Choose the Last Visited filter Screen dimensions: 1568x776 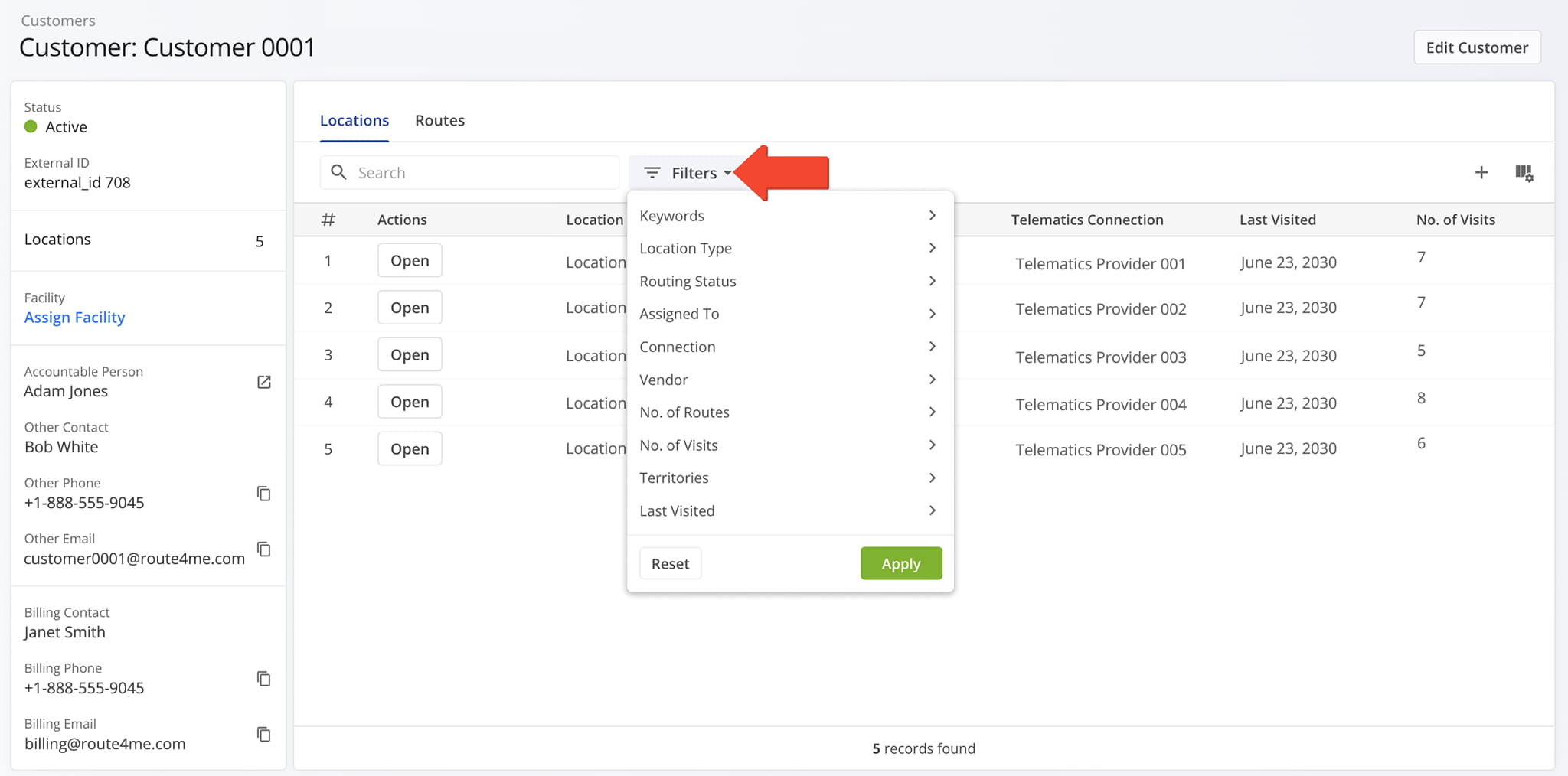click(x=789, y=511)
